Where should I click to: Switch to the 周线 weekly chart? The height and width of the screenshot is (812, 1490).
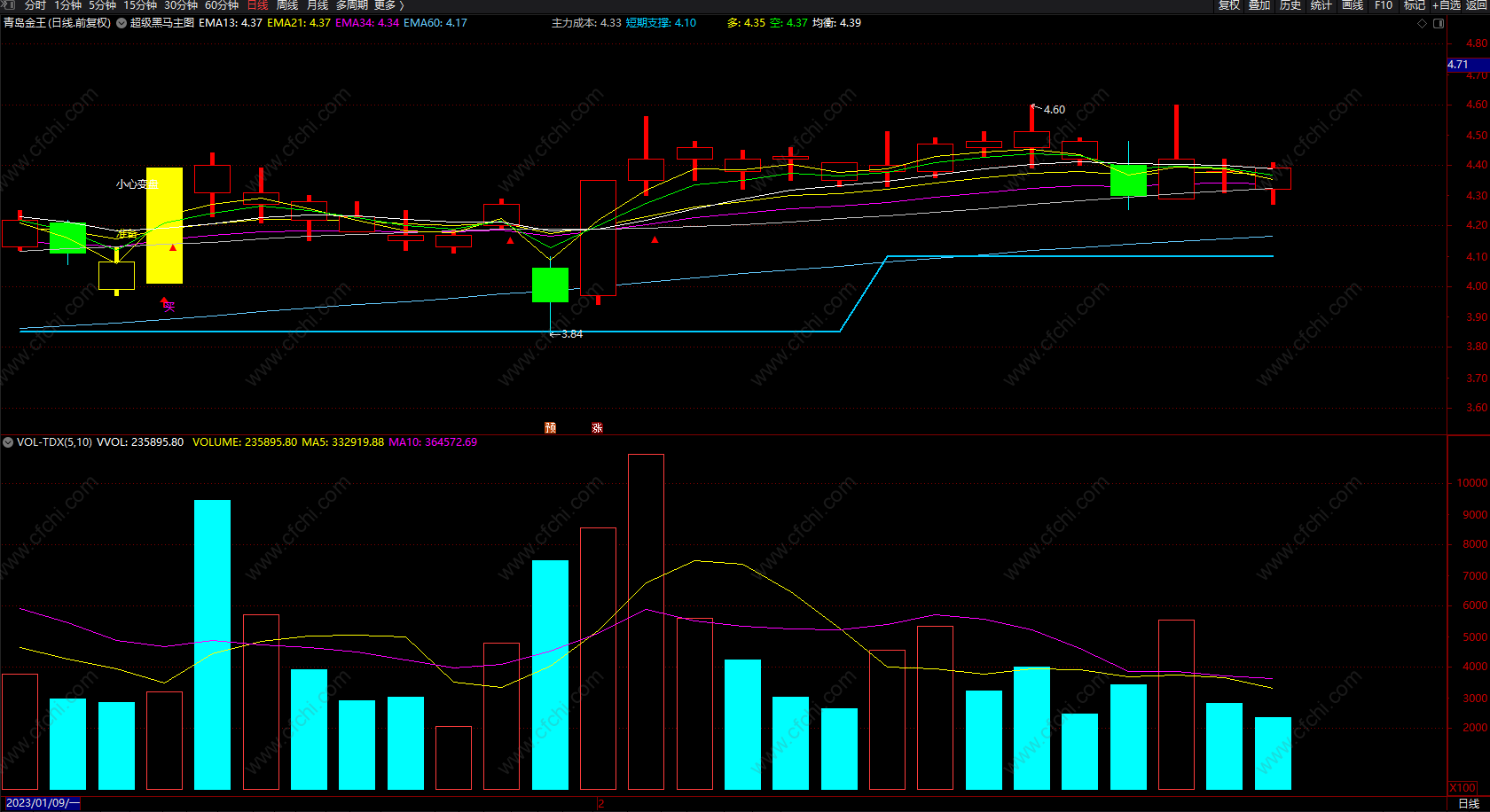coord(287,5)
